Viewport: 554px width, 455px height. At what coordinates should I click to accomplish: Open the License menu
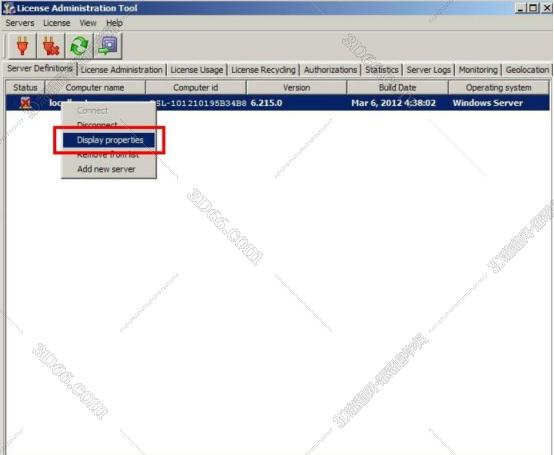[57, 23]
